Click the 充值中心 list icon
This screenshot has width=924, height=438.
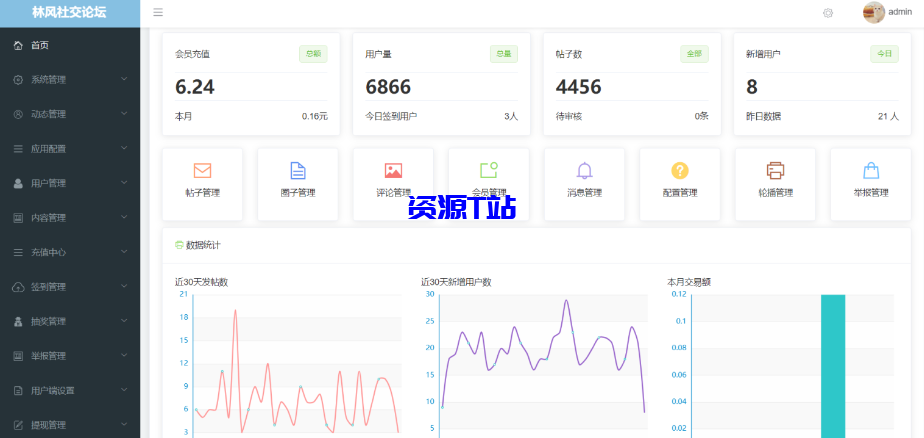point(18,252)
